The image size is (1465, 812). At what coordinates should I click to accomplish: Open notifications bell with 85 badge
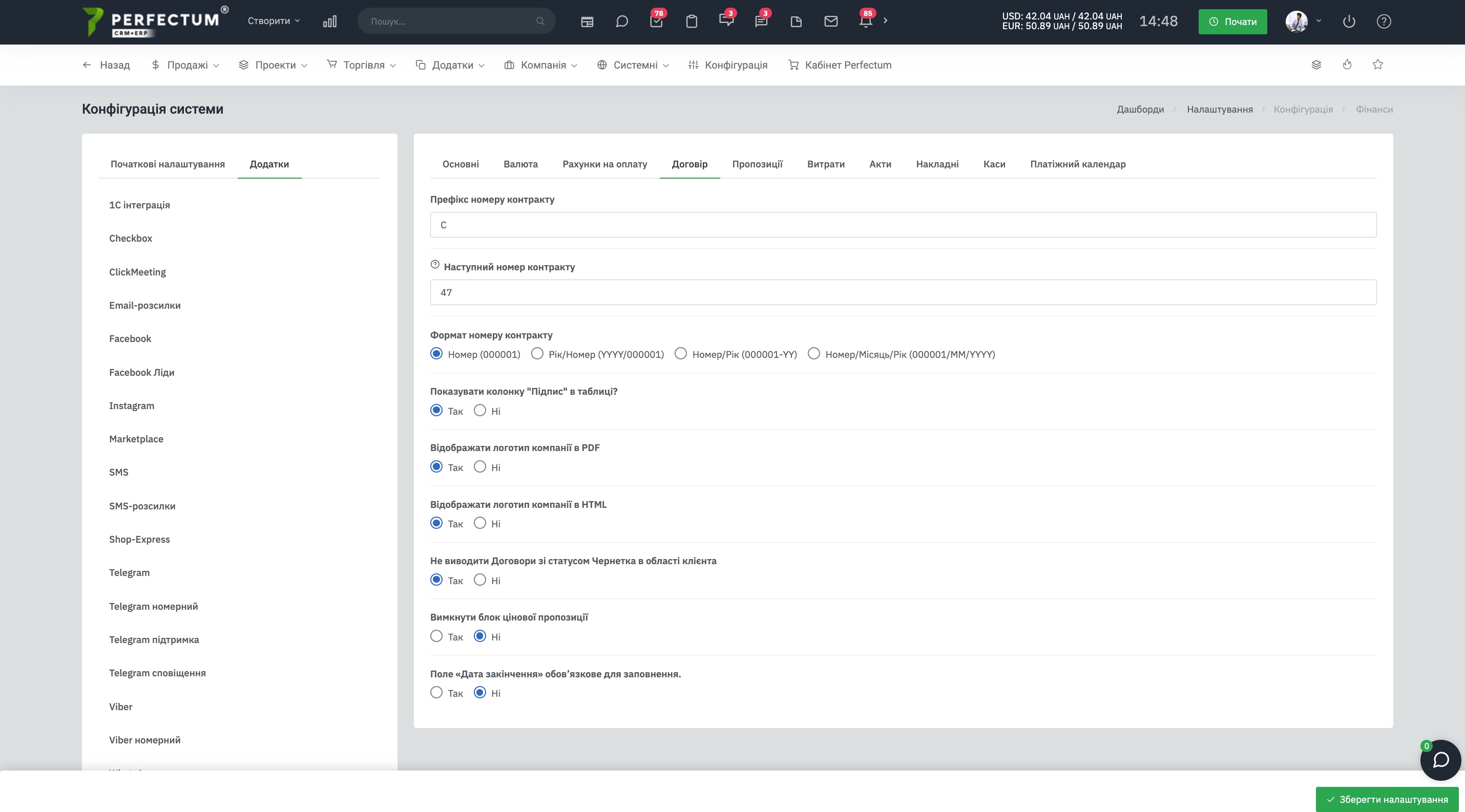866,21
